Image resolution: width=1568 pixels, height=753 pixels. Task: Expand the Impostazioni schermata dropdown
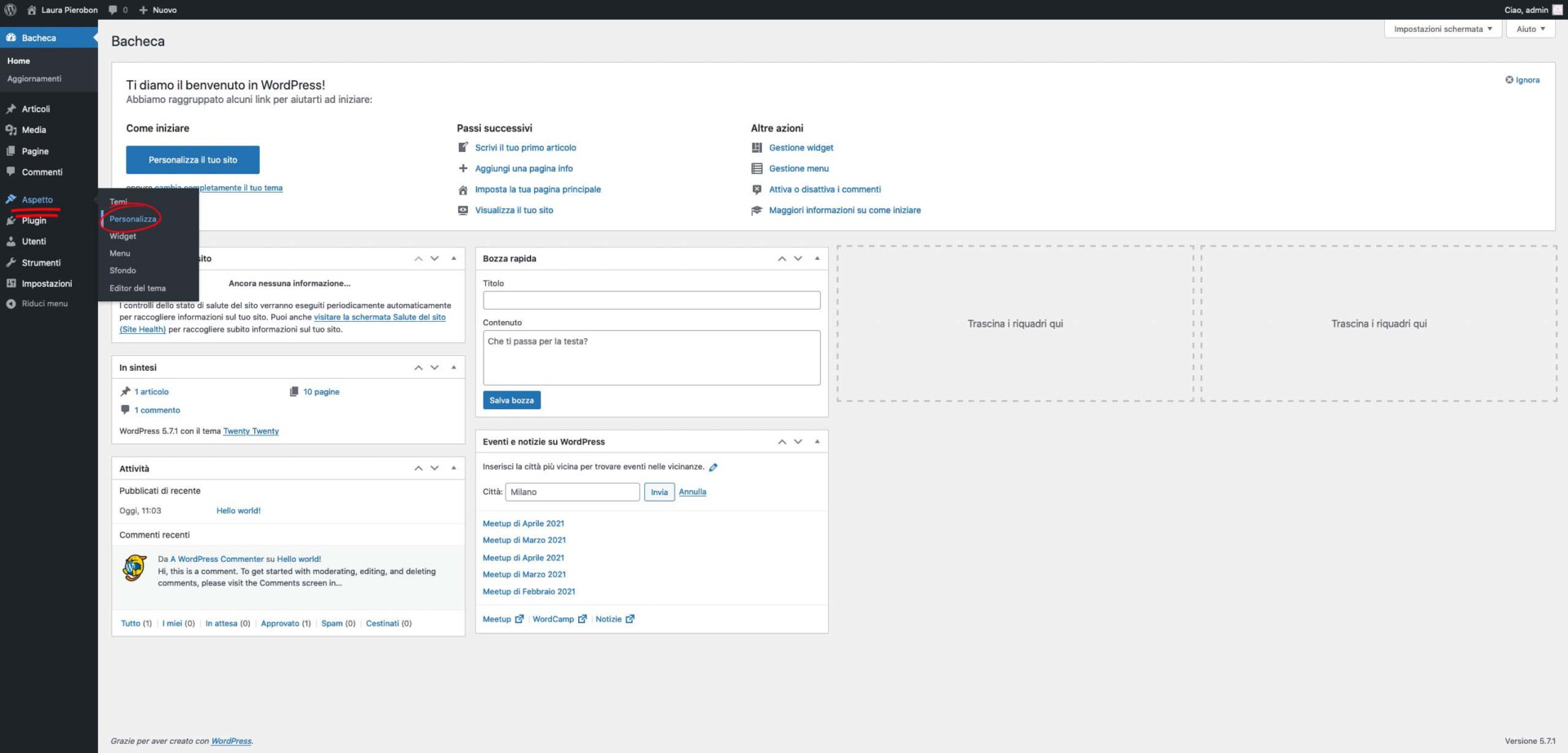(1442, 29)
